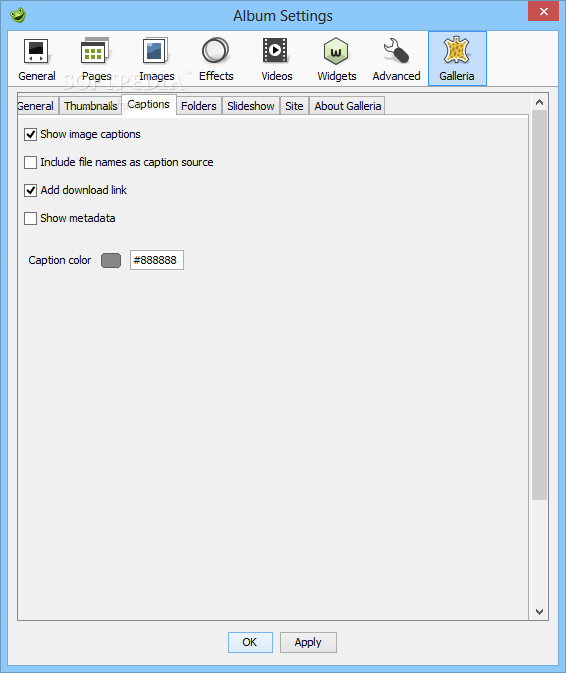Image resolution: width=566 pixels, height=673 pixels.
Task: Click the jAlbum frog icon in title bar
Action: pos(18,15)
